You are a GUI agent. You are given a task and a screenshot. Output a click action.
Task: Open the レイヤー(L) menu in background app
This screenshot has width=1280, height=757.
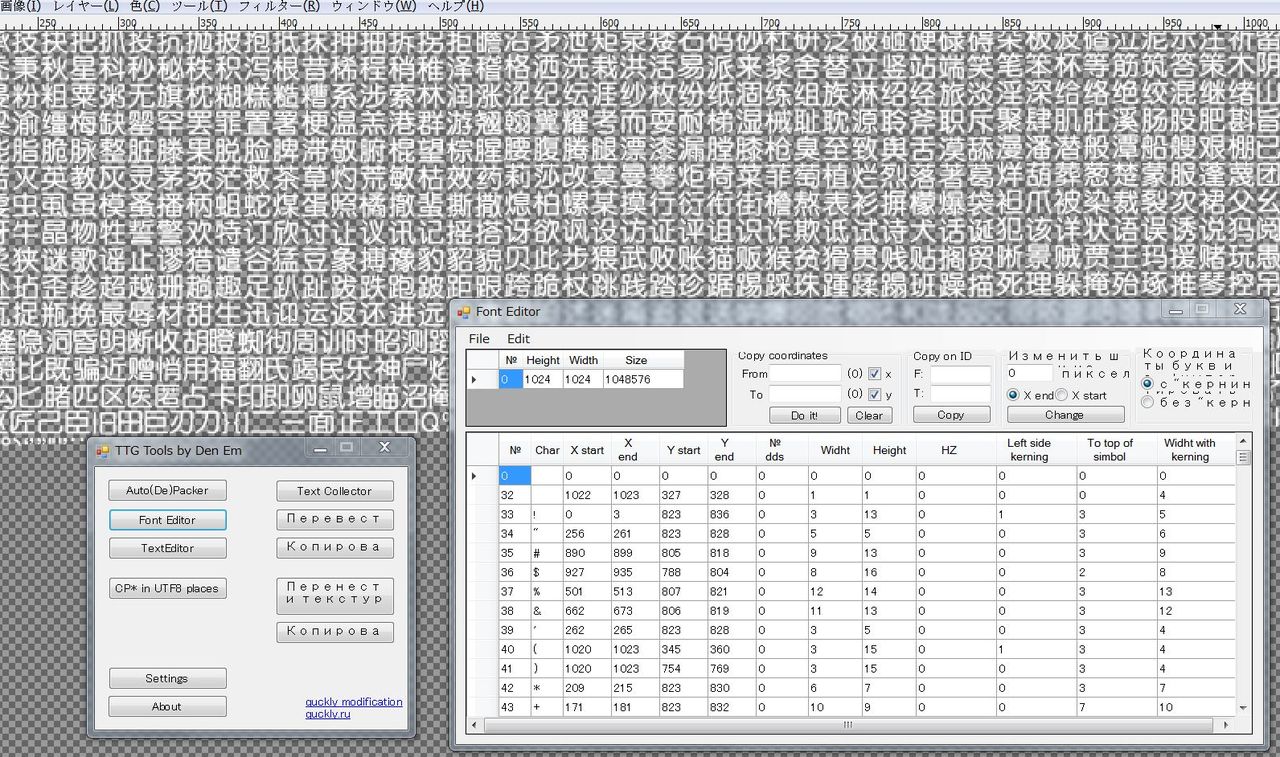tap(85, 6)
